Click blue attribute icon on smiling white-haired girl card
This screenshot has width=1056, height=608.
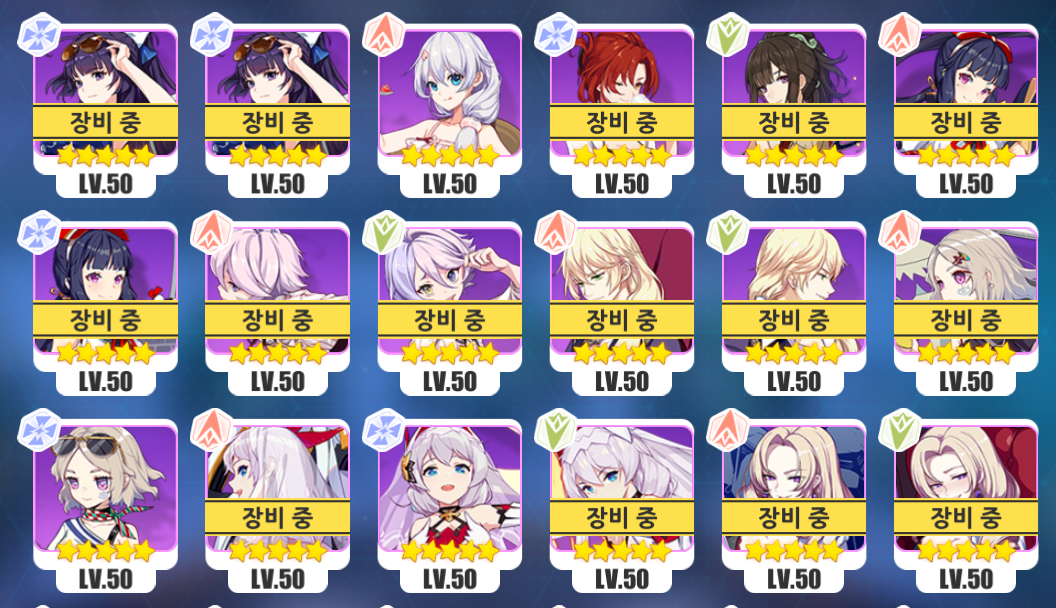tap(383, 430)
